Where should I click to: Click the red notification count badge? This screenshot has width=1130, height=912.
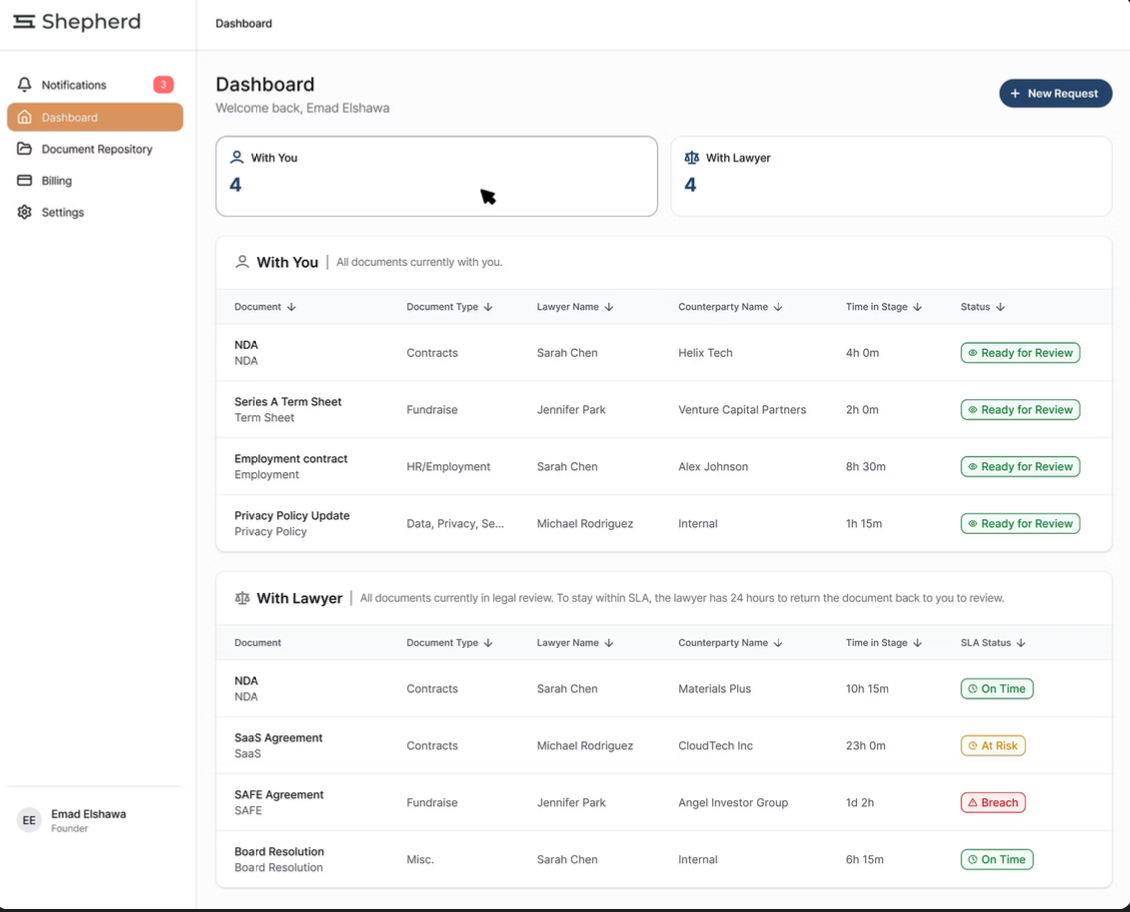pyautogui.click(x=164, y=84)
